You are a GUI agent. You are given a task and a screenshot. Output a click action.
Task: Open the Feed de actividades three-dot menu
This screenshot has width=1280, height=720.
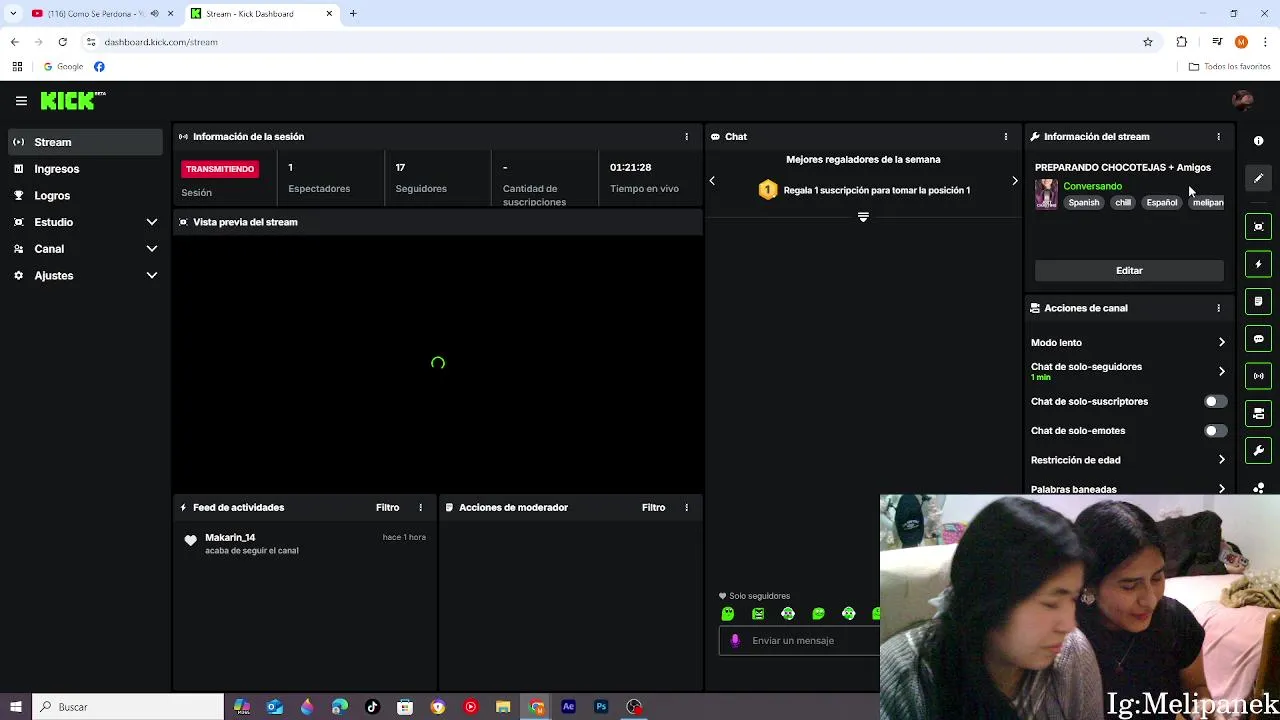[x=420, y=508]
